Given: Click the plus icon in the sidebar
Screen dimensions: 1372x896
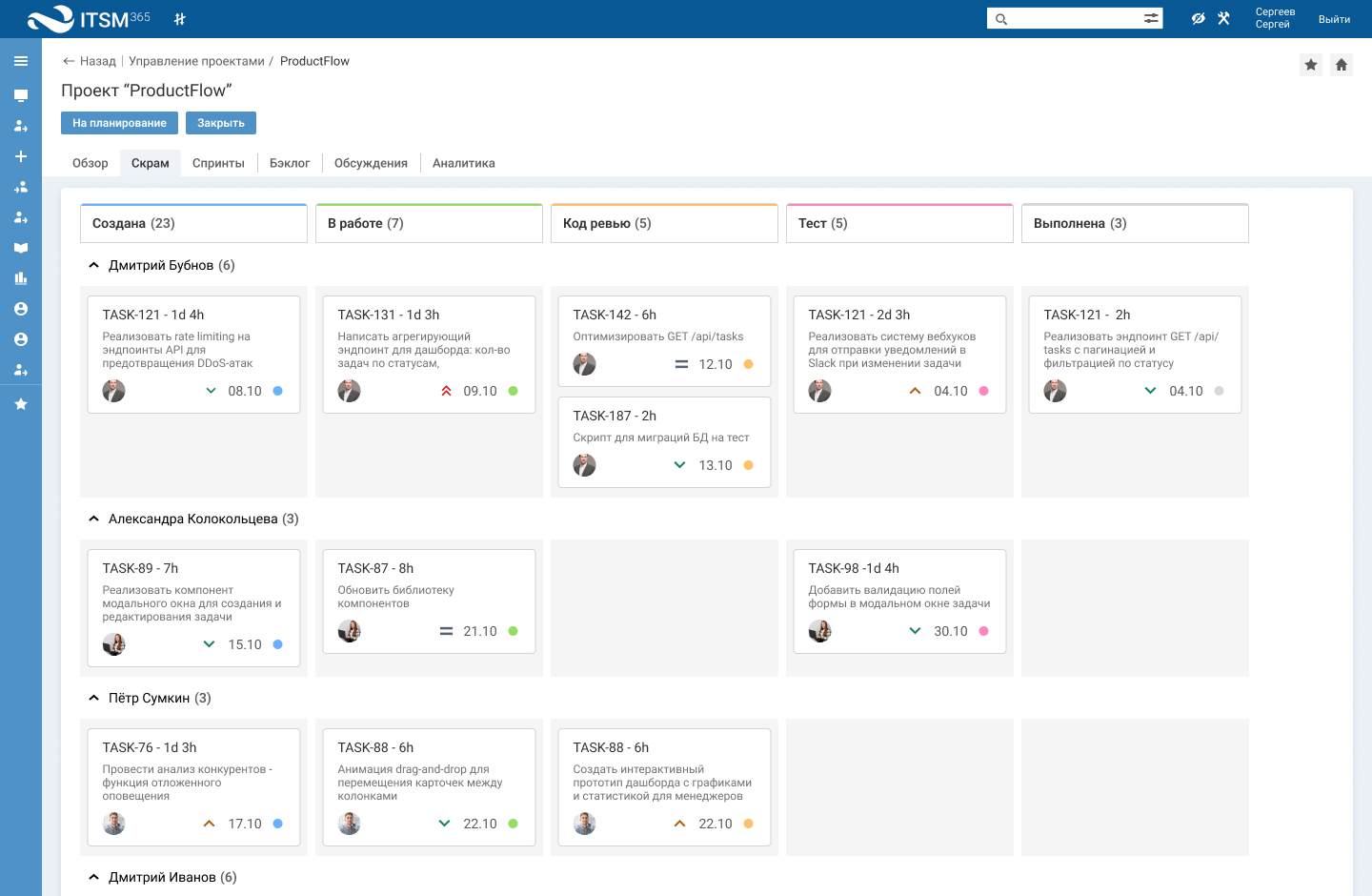Looking at the screenshot, I should tap(21, 156).
